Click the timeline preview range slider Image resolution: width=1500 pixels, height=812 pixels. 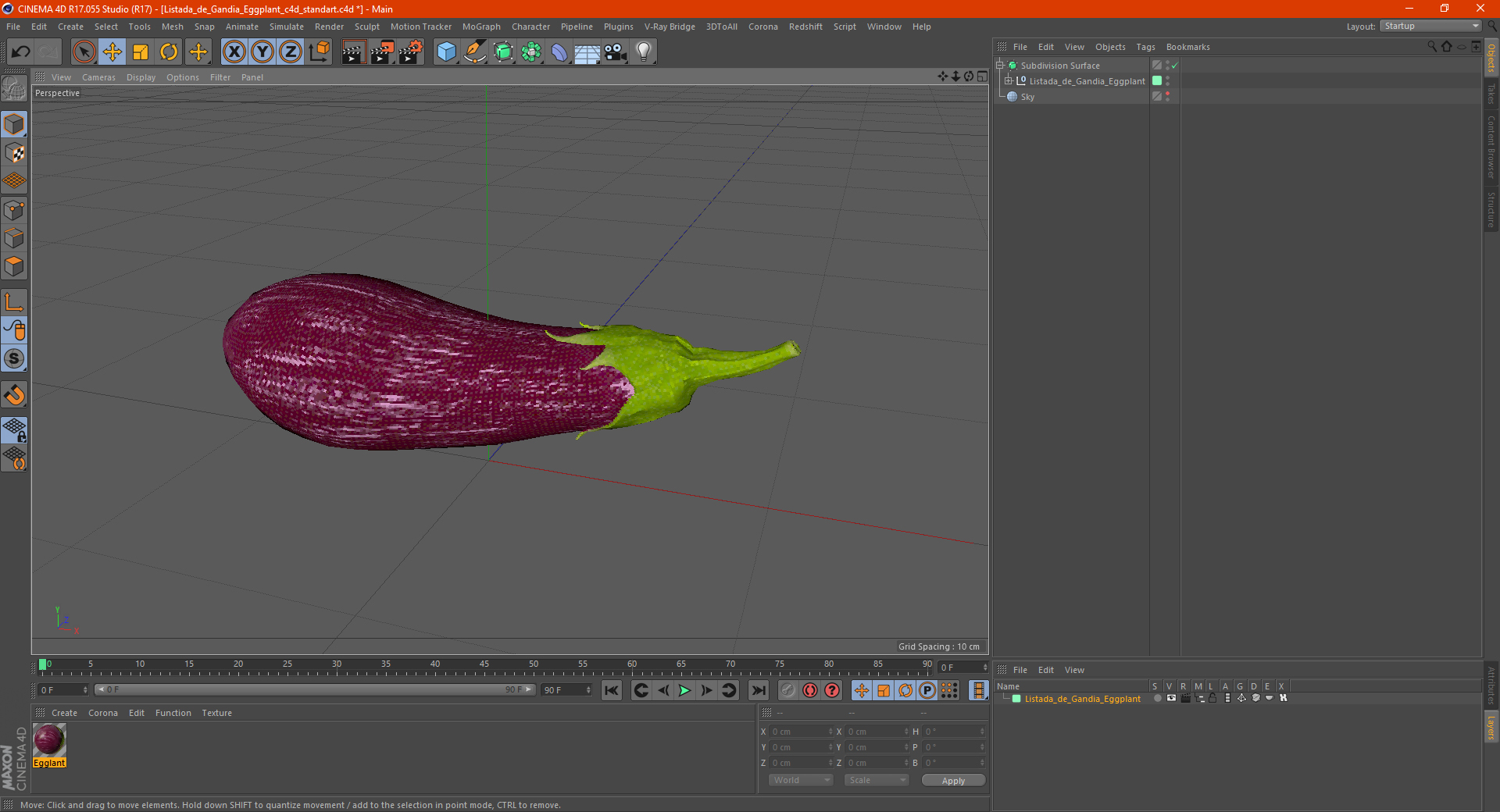point(314,689)
